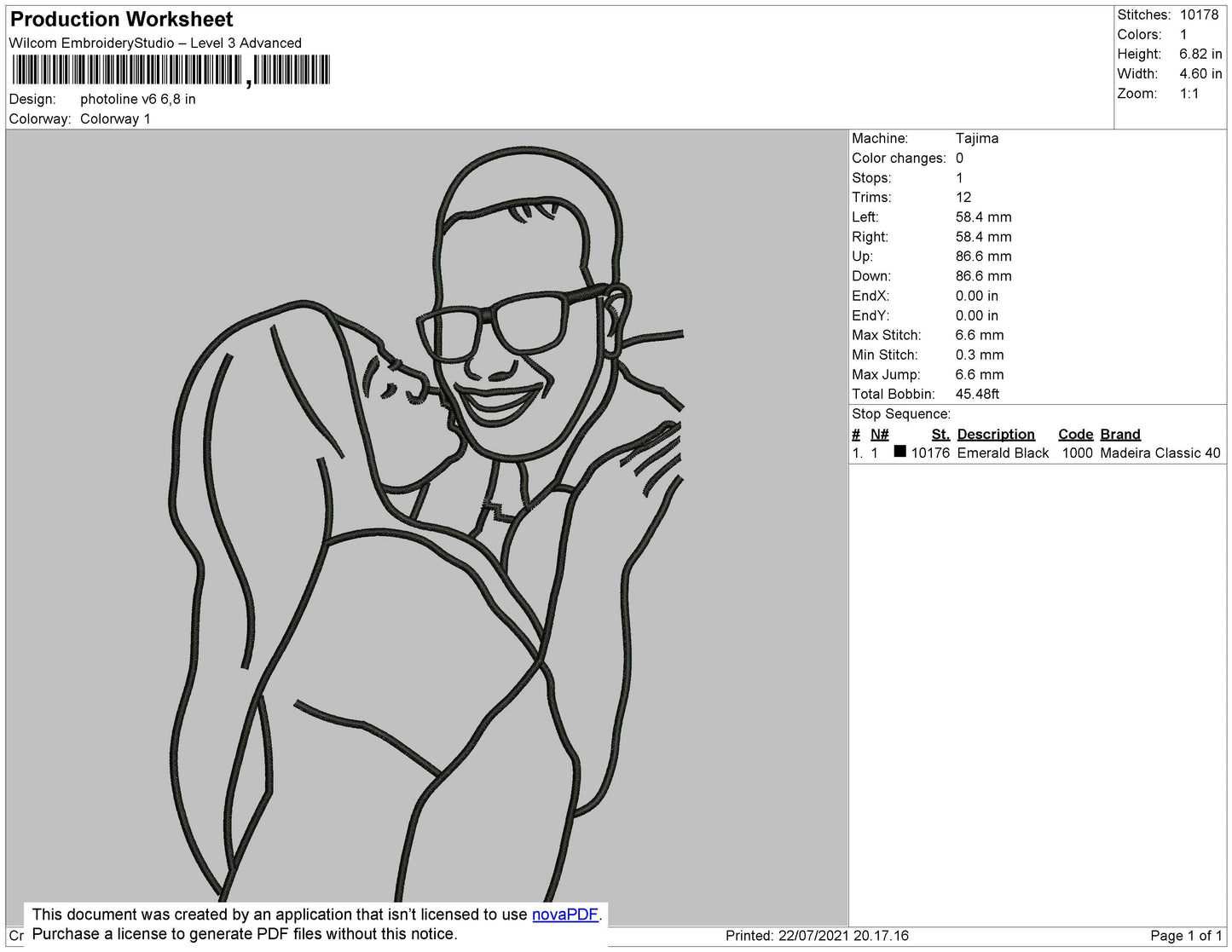This screenshot has height=952, width=1232.
Task: Click the design name 'photoline v6 6,8 in'
Action: [138, 99]
